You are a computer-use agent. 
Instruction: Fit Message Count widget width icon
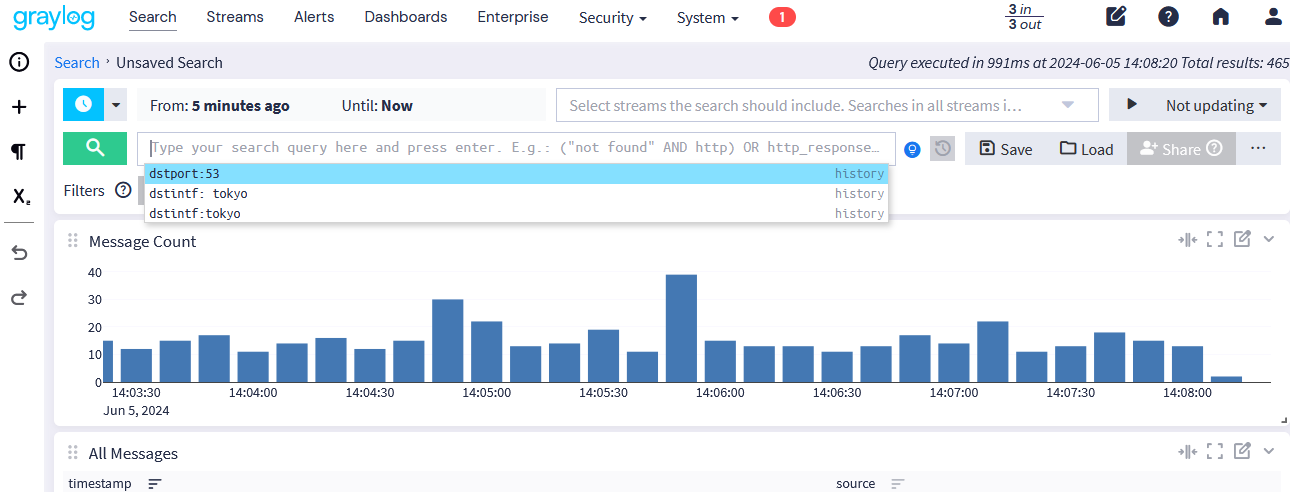click(1187, 239)
